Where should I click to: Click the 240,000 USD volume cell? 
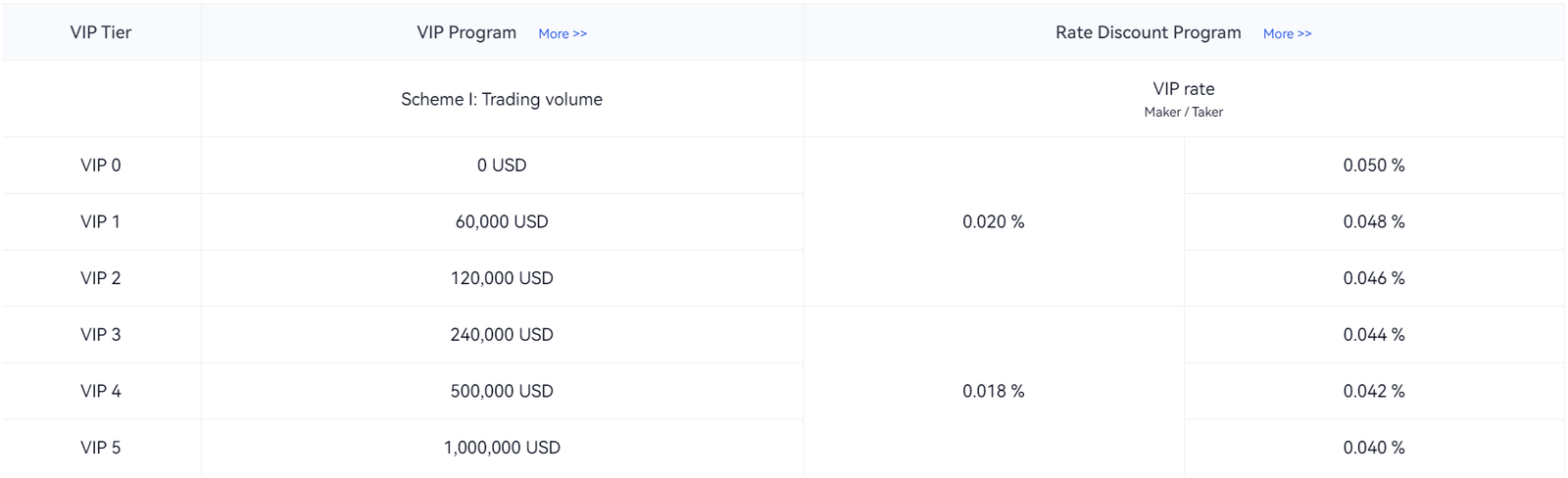[x=502, y=335]
